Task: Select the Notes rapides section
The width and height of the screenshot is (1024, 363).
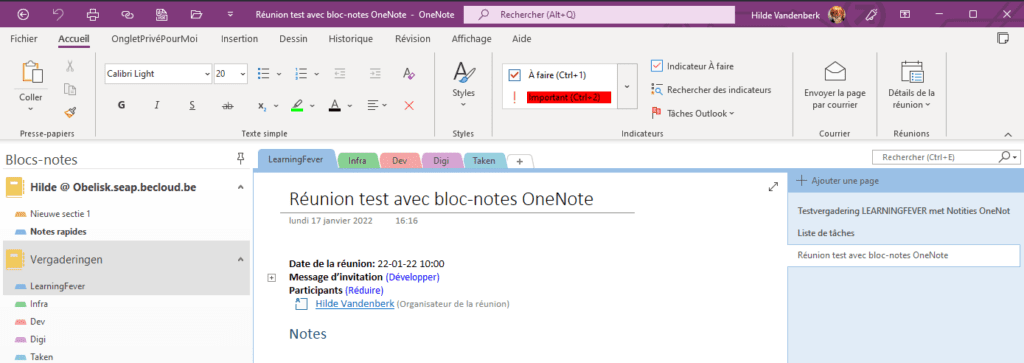Action: (x=58, y=231)
